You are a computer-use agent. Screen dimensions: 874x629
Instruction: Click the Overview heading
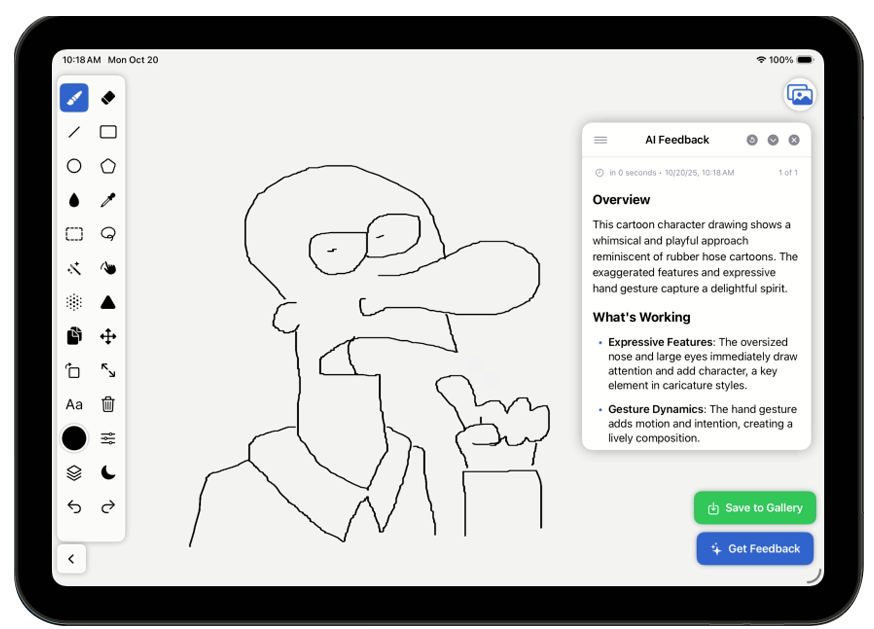coord(621,200)
